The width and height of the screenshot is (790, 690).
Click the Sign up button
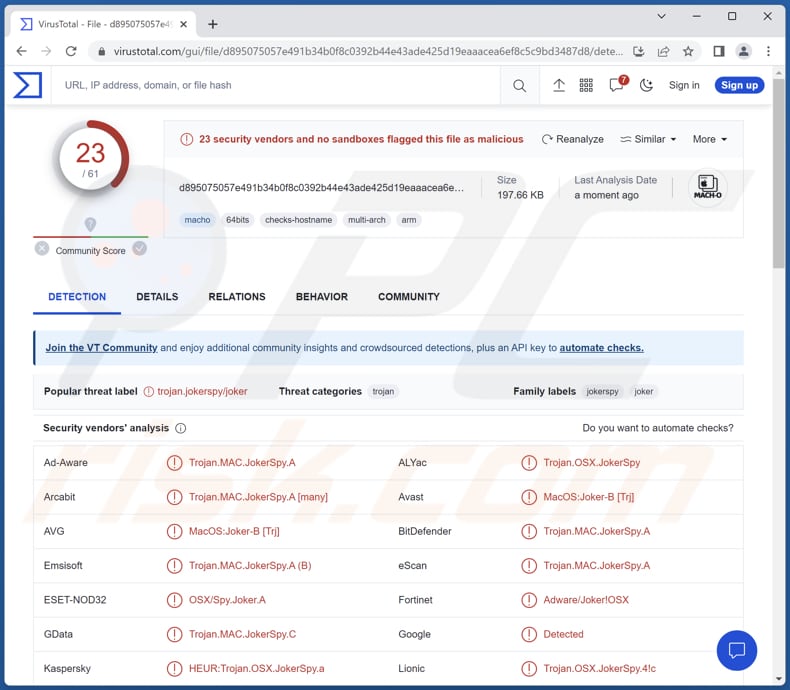click(x=739, y=86)
